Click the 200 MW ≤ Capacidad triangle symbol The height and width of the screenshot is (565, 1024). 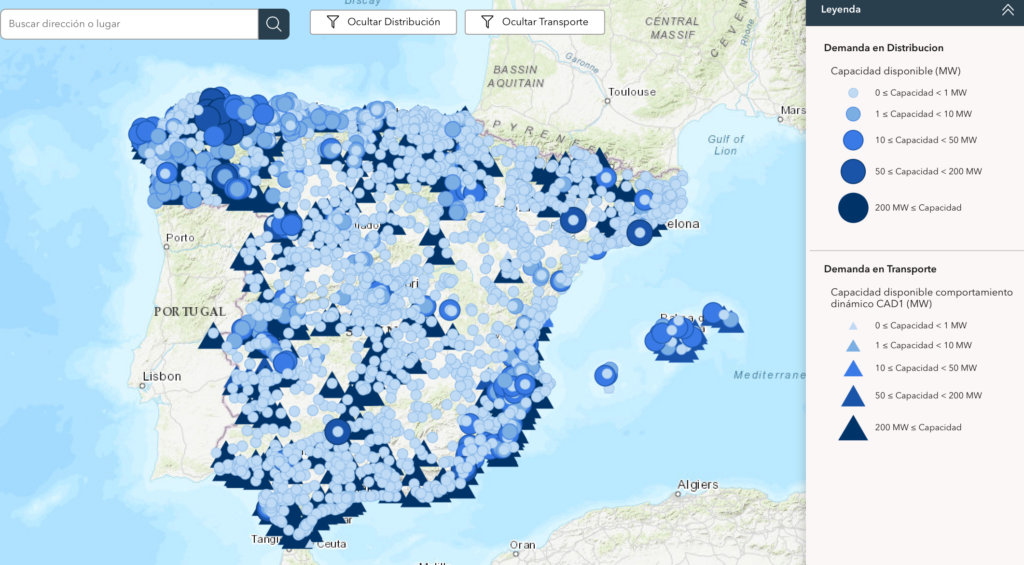point(853,428)
